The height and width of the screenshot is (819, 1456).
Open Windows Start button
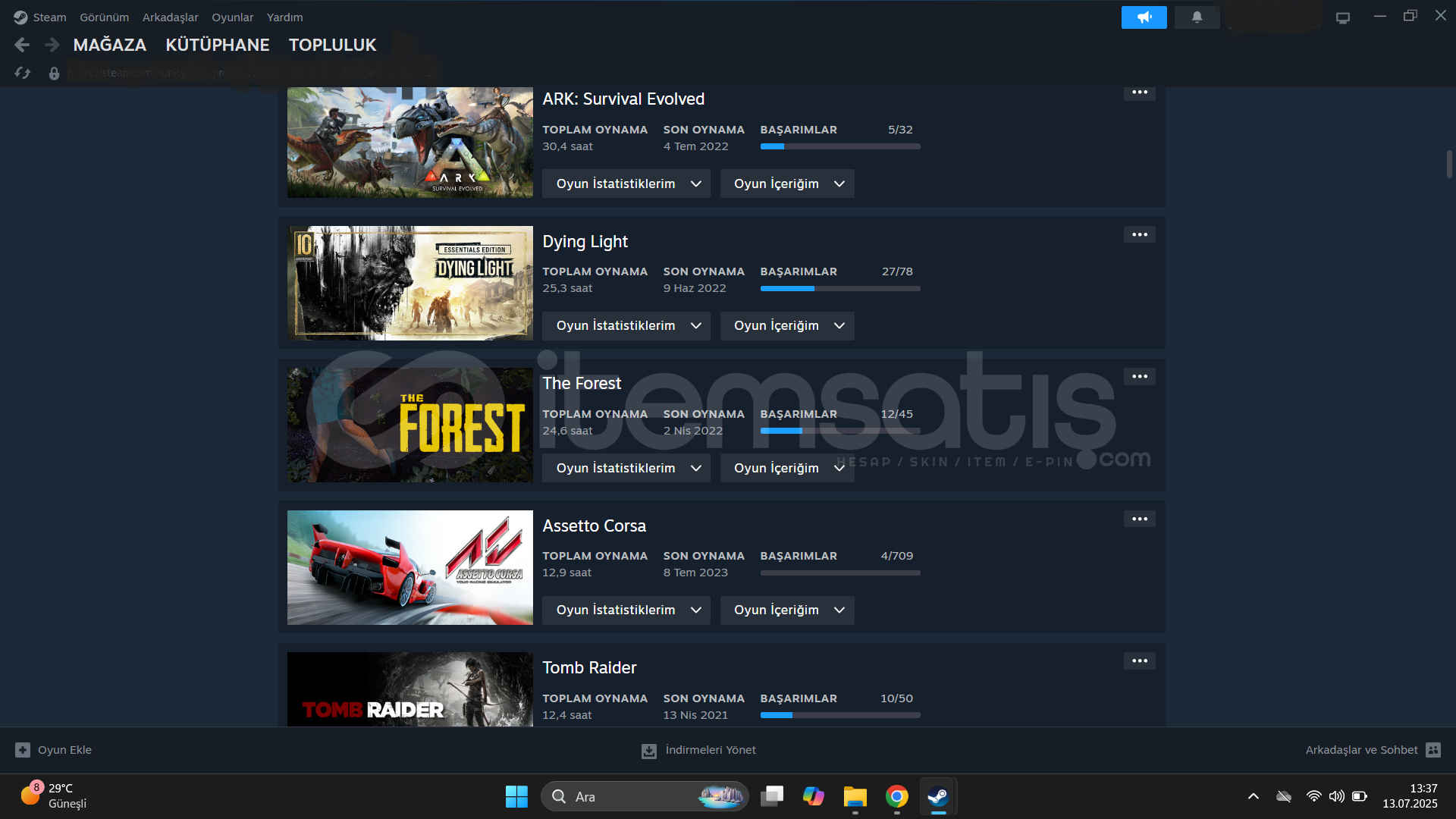click(x=516, y=796)
